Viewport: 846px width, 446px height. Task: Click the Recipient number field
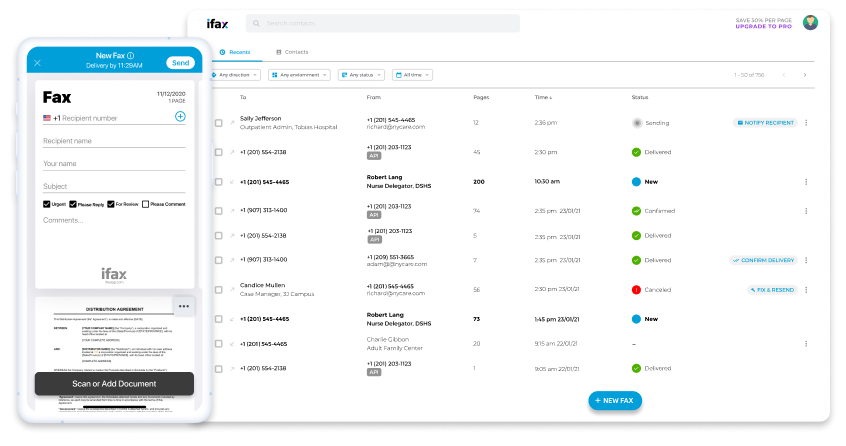(114, 118)
